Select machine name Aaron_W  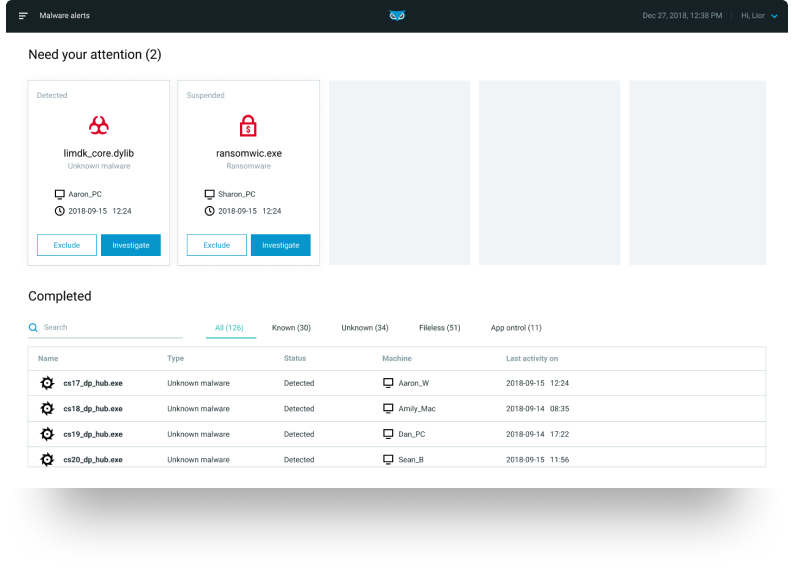click(414, 383)
